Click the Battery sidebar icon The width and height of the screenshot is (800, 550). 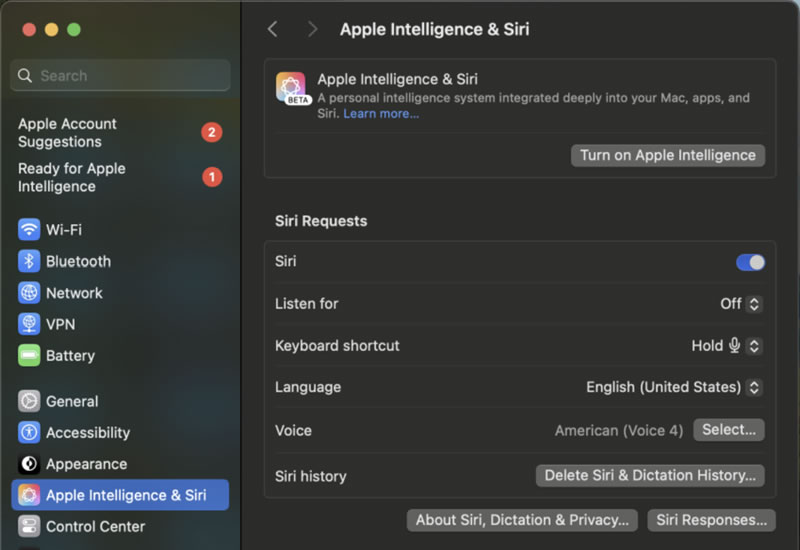point(29,356)
